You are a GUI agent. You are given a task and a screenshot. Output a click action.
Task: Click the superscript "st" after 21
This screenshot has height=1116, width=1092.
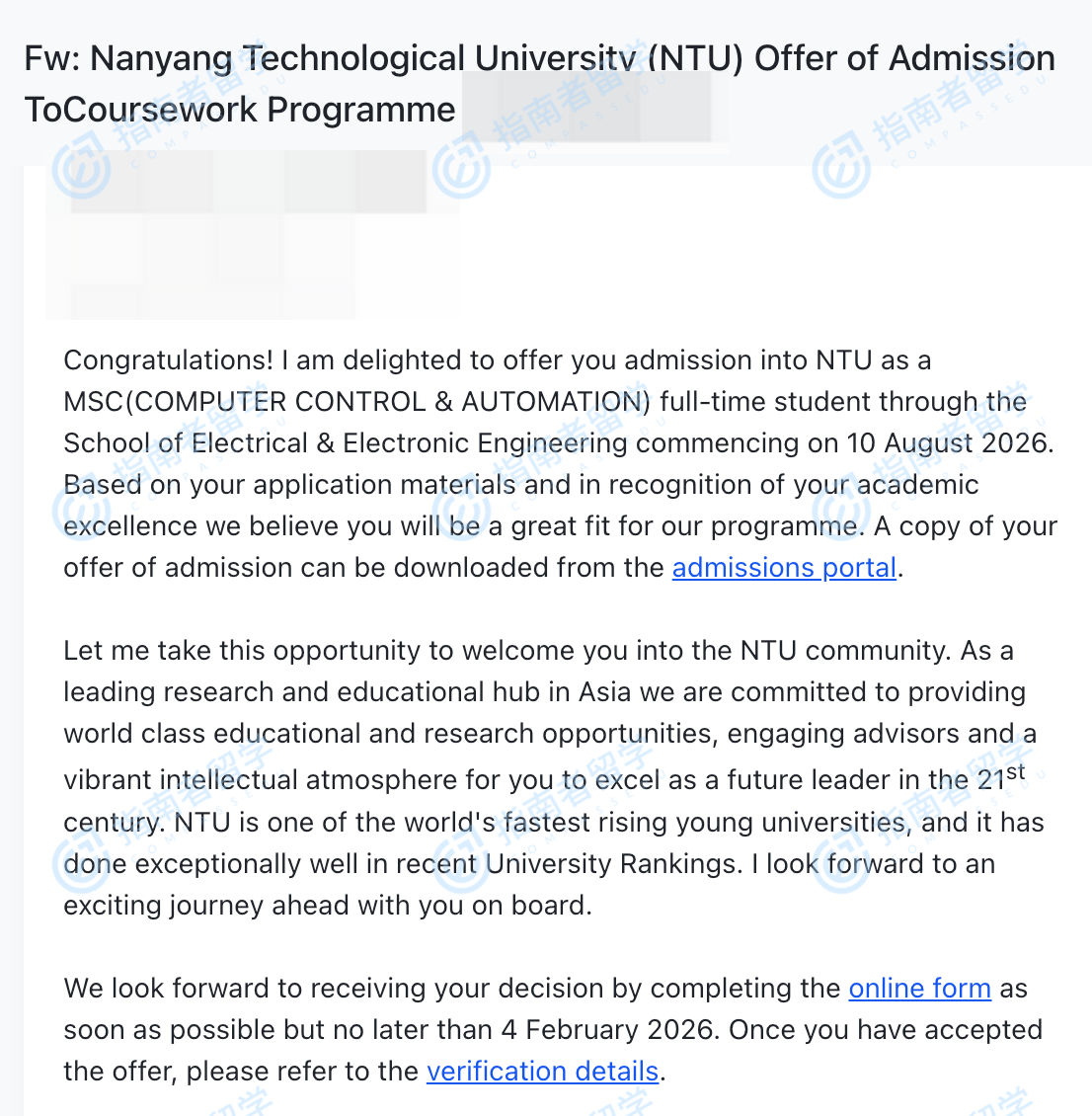coord(1015,771)
